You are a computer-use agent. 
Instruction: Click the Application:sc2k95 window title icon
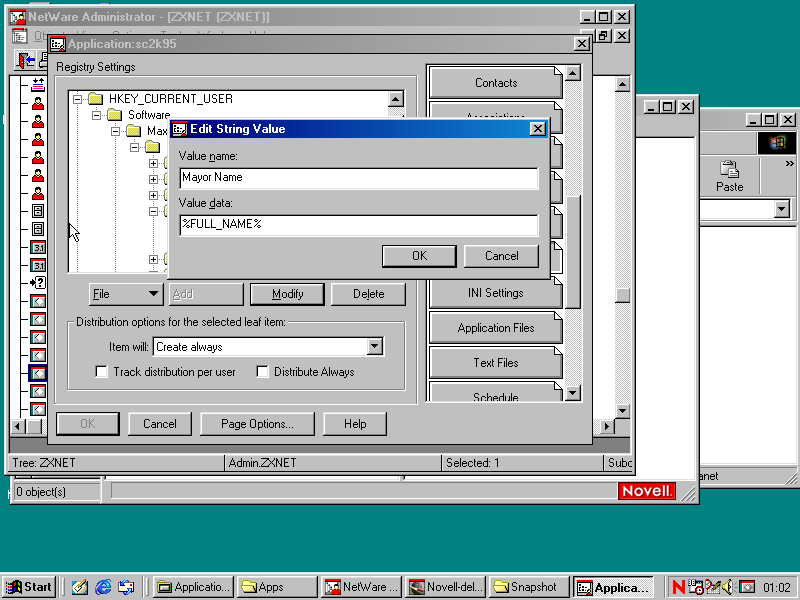click(x=58, y=44)
